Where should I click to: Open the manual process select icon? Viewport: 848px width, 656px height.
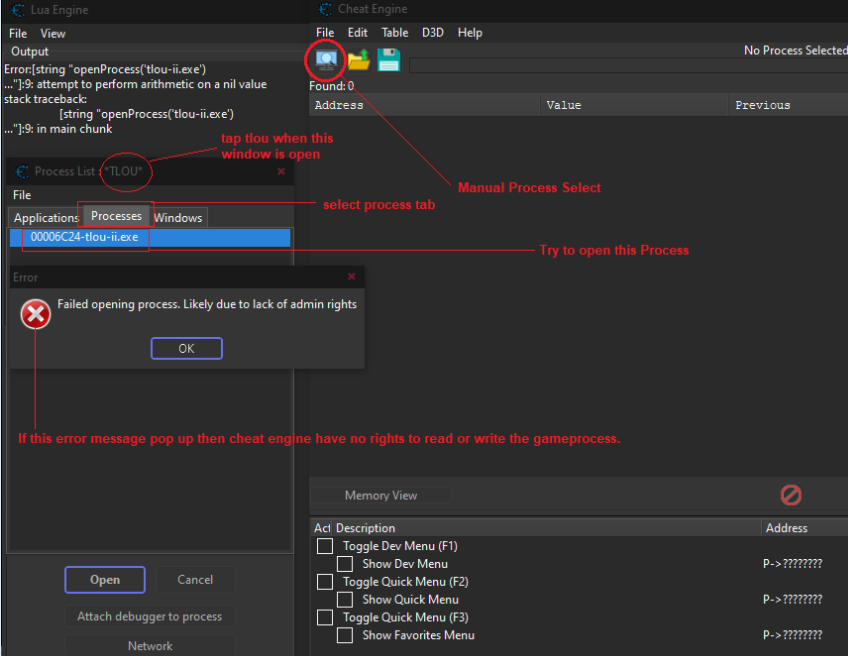click(x=326, y=60)
